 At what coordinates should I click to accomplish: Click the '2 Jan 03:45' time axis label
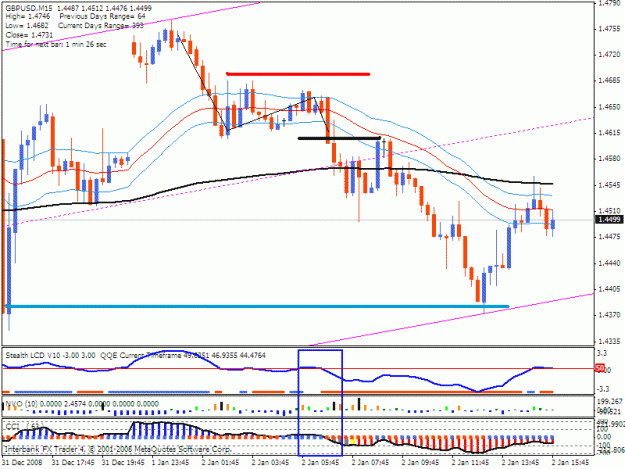coord(270,463)
